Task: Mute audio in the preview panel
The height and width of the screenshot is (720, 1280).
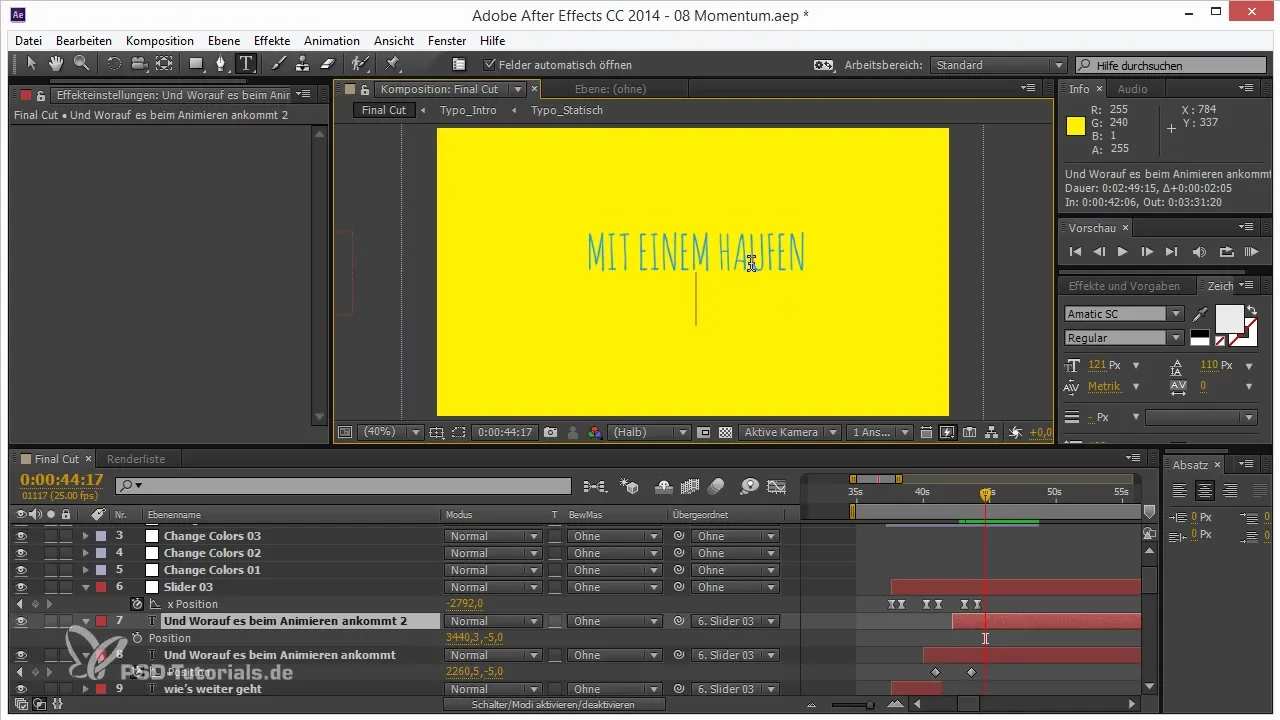Action: point(1199,252)
